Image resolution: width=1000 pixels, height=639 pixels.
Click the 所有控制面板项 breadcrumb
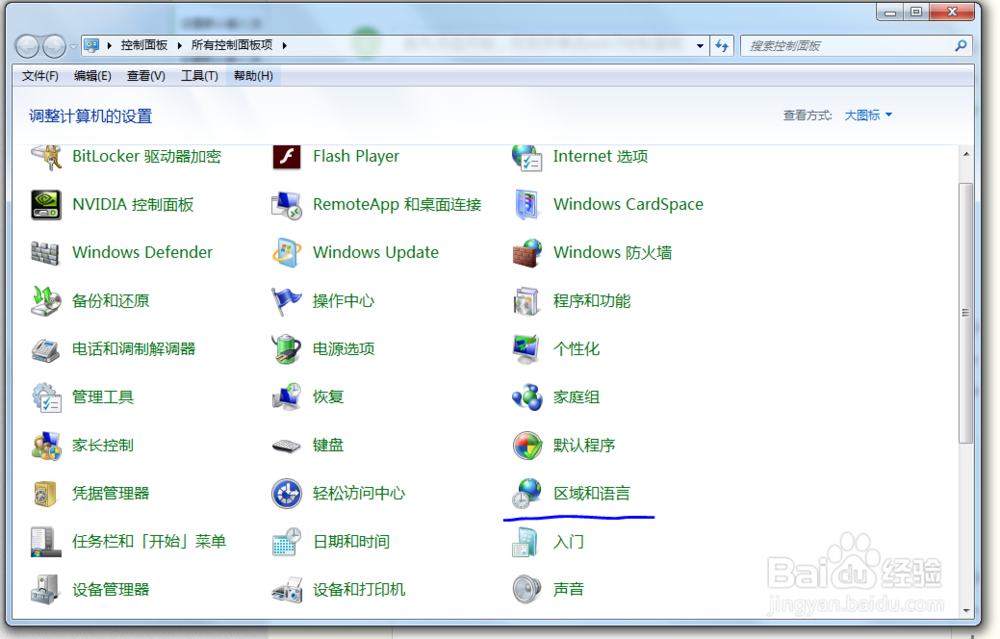tap(232, 45)
